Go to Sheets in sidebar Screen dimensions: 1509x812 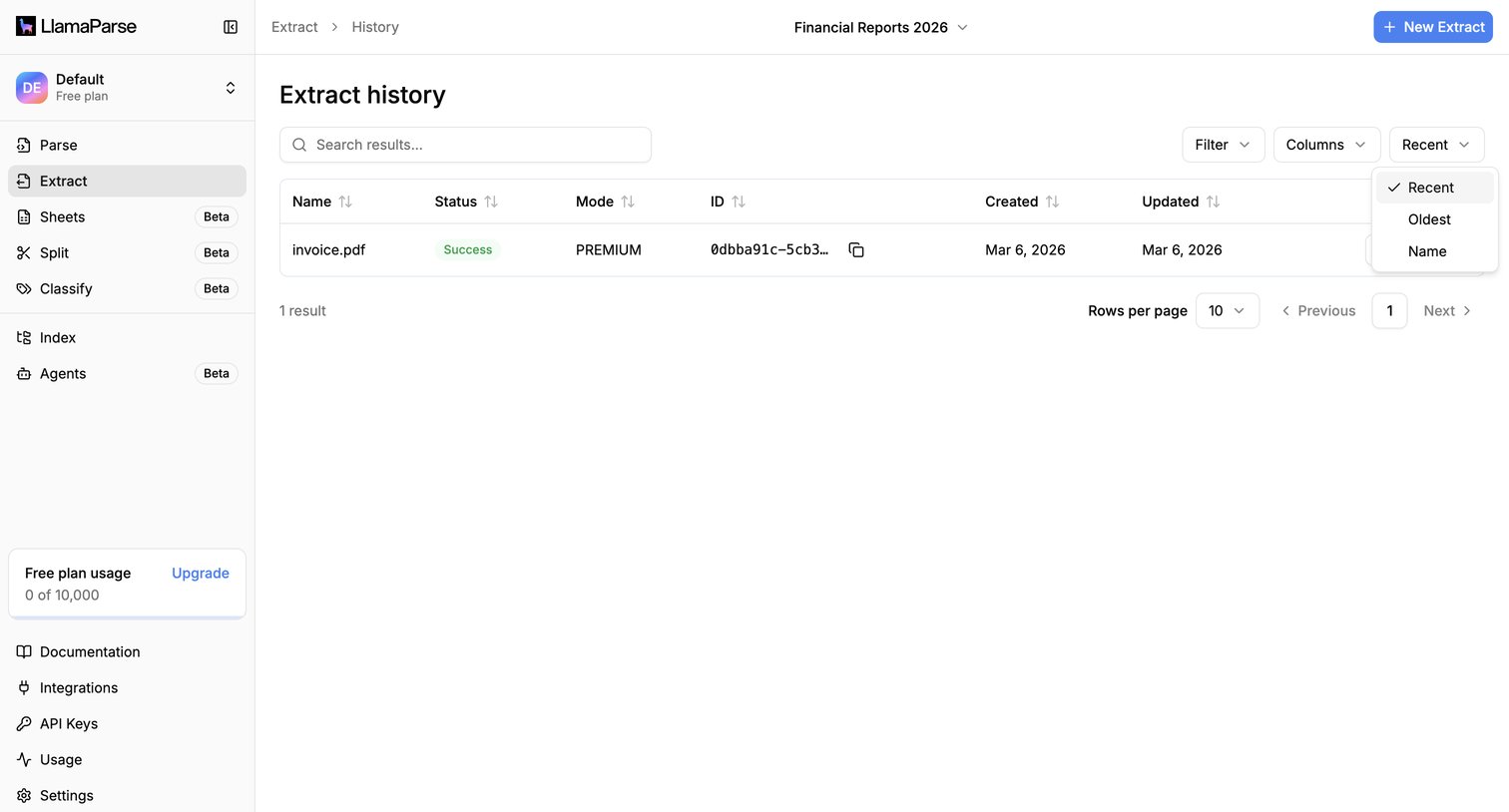click(x=127, y=216)
